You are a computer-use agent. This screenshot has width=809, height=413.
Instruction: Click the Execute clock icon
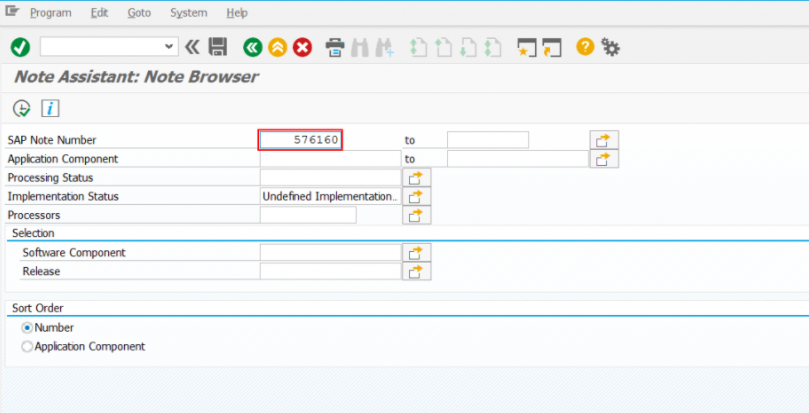click(22, 108)
